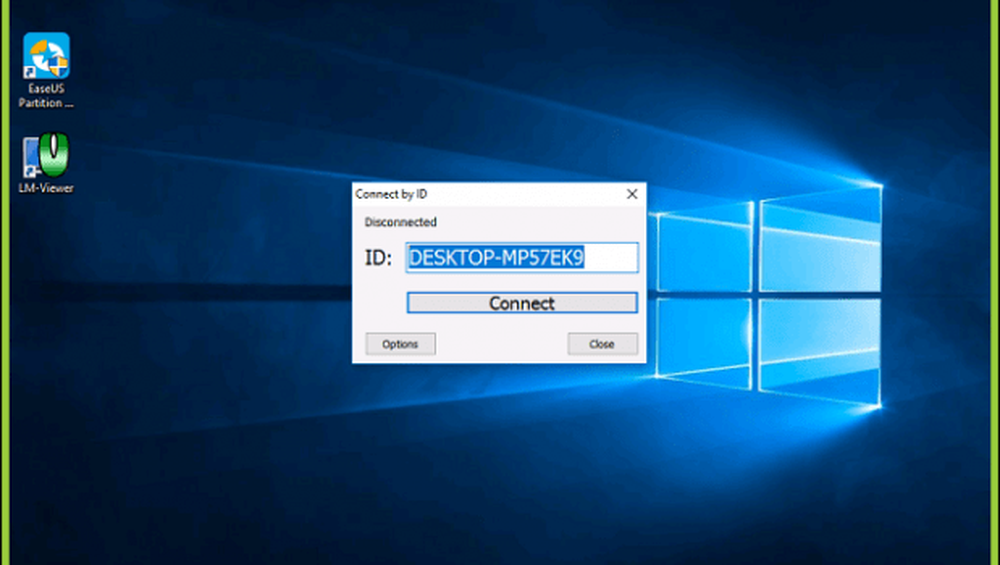Click the ID input field DESKTOP-MP57EK9
1000x565 pixels.
522,258
